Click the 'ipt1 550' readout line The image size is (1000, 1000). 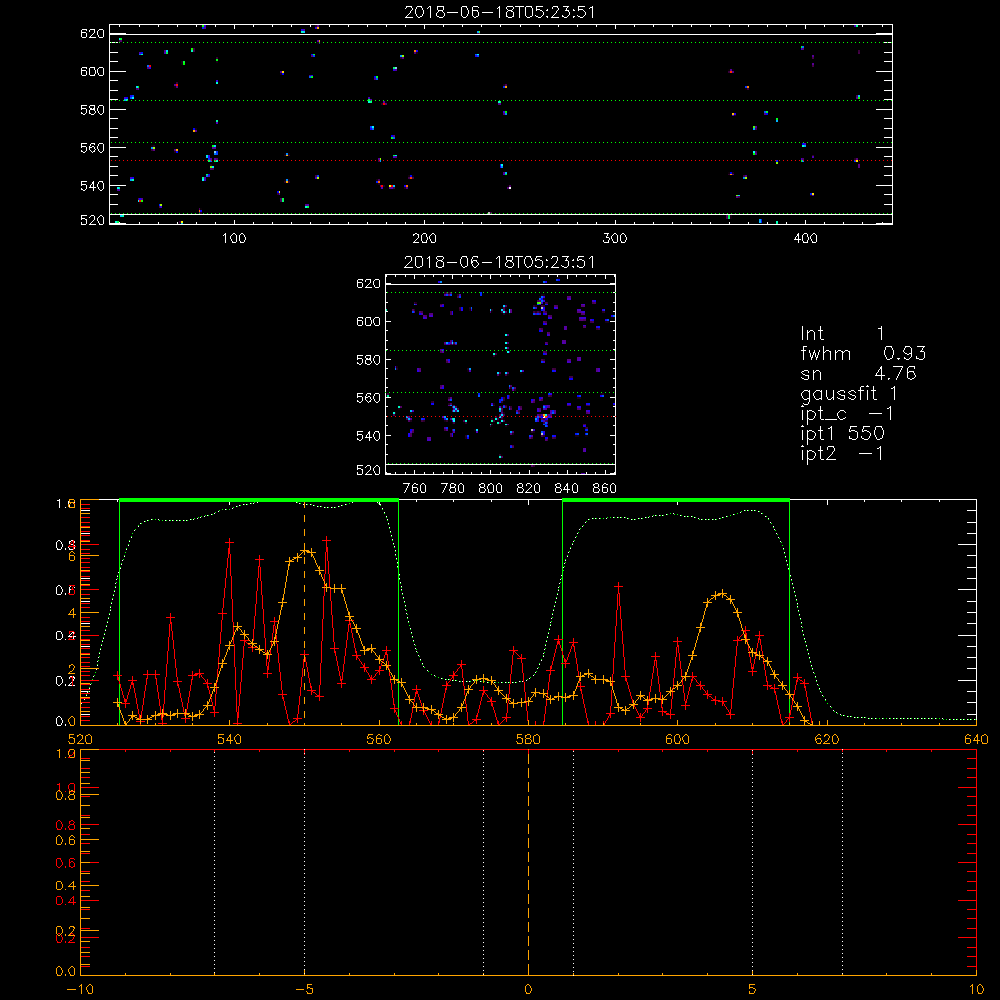click(842, 434)
